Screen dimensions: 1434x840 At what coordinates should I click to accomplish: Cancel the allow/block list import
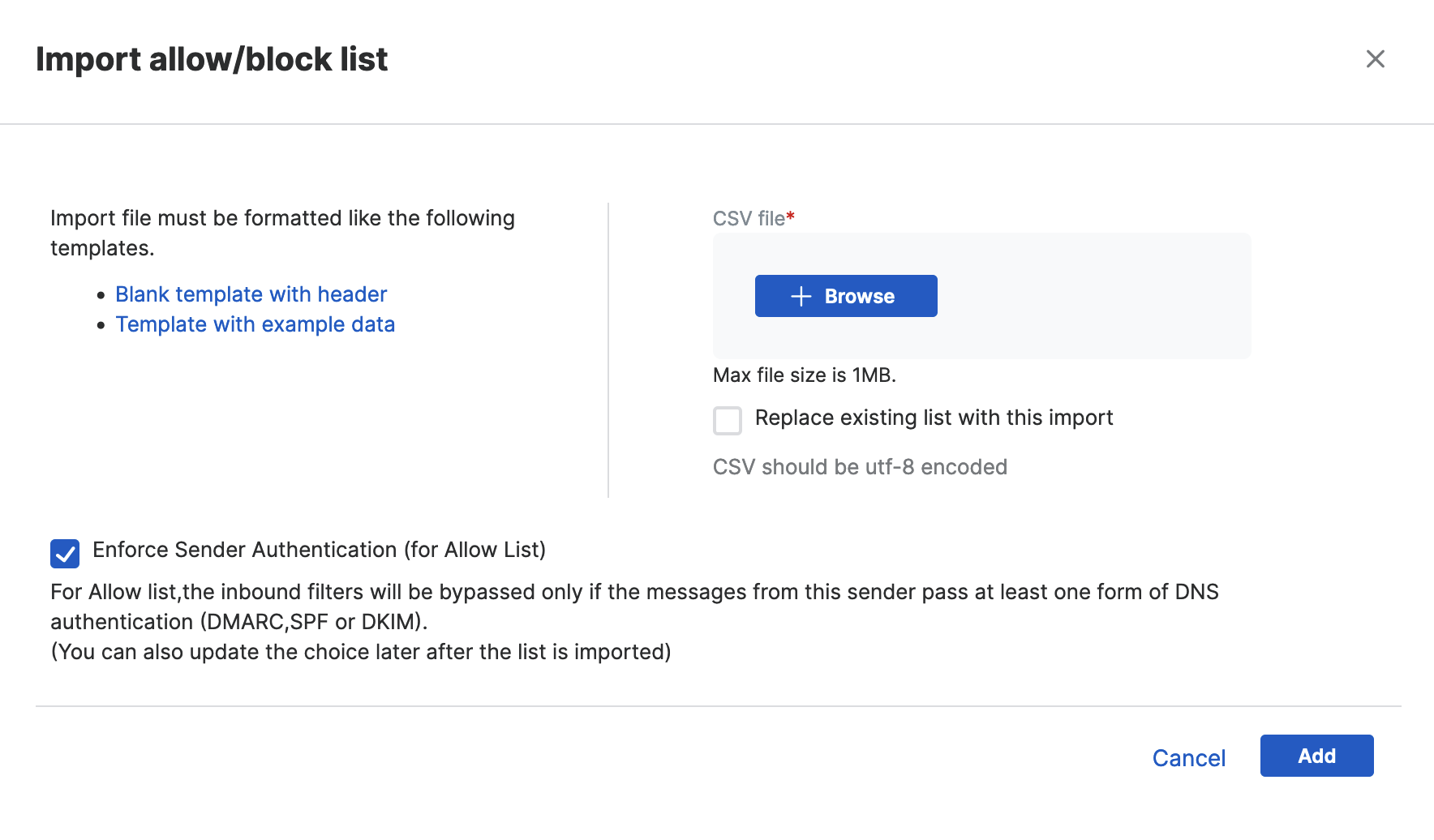coord(1188,758)
